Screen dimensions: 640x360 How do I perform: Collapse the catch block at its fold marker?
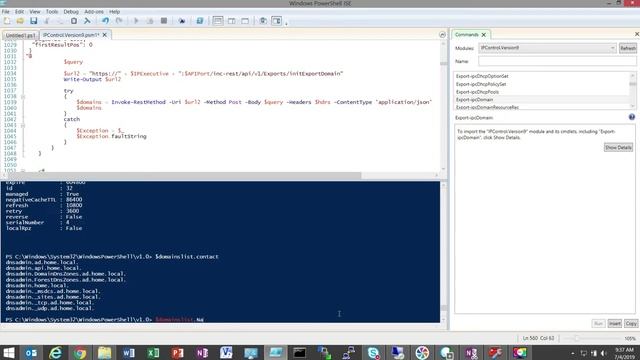click(23, 125)
